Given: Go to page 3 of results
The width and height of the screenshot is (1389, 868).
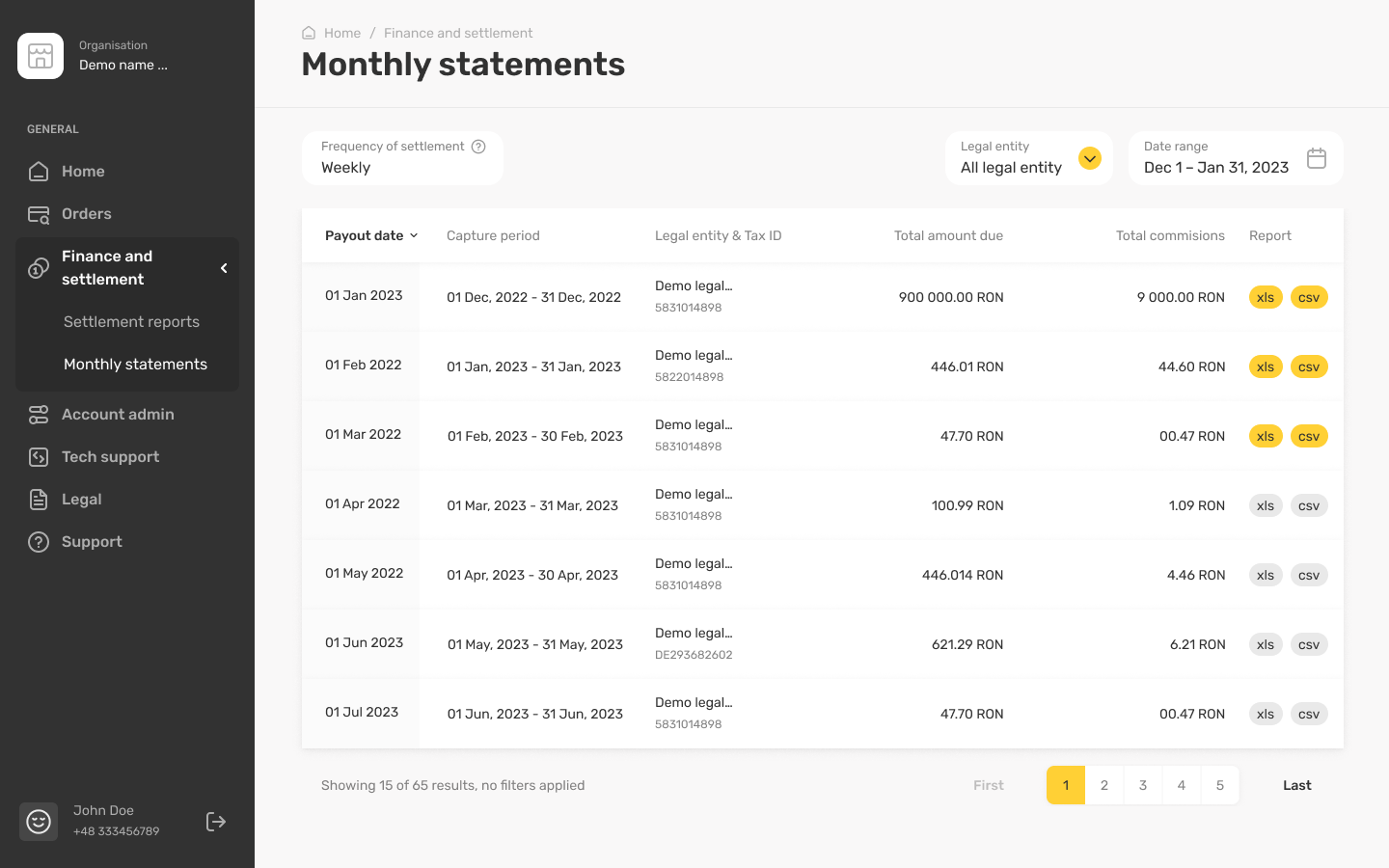Looking at the screenshot, I should click(1143, 785).
